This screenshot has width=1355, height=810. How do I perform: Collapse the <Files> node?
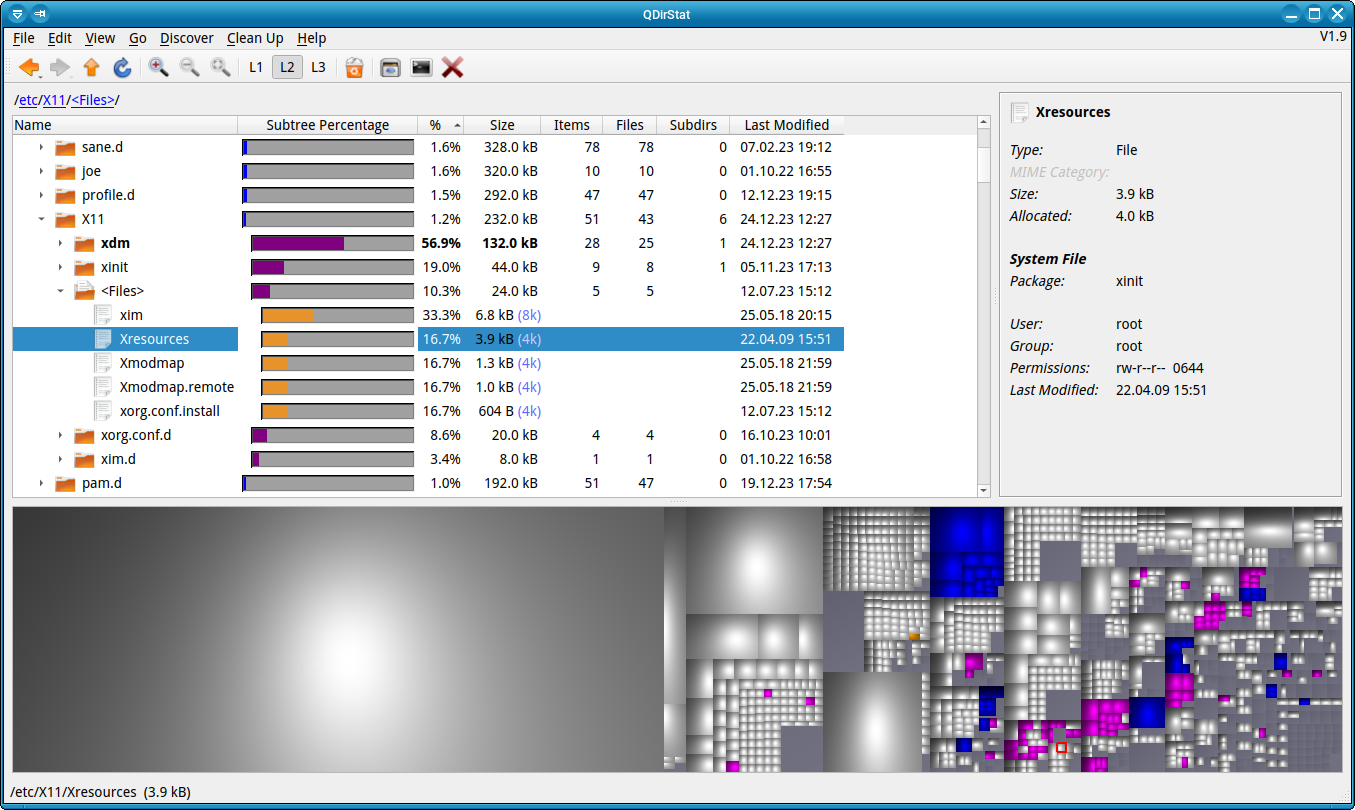(60, 291)
